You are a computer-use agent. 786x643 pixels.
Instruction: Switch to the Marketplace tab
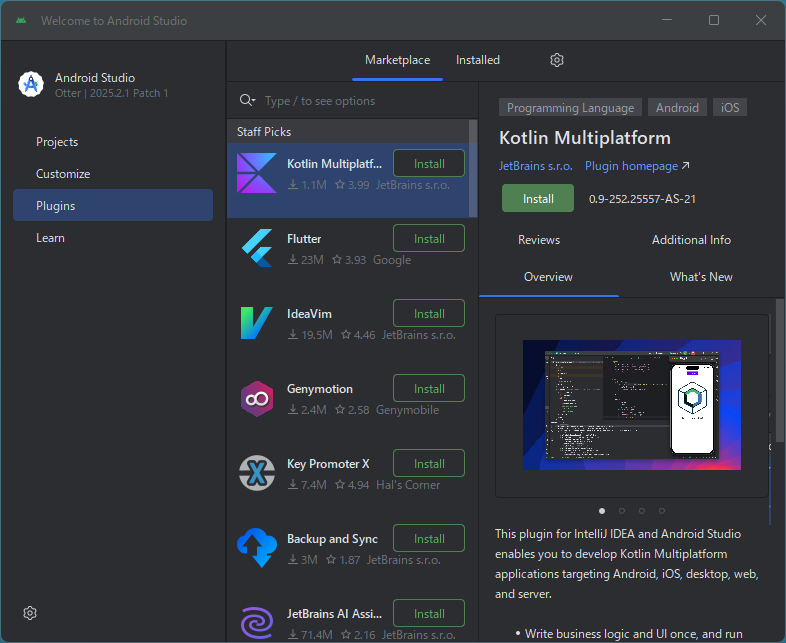tap(398, 60)
